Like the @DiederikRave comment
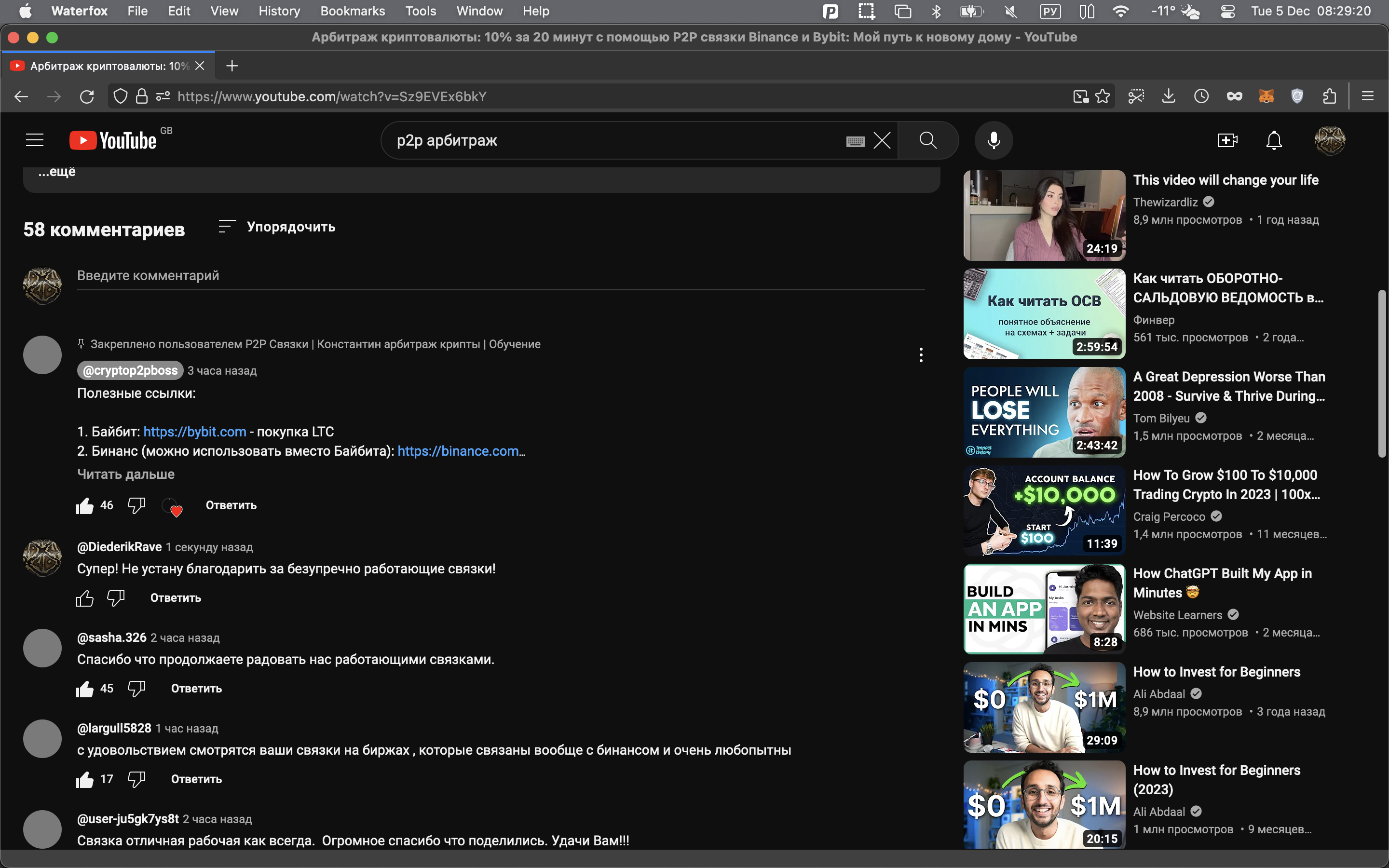 click(84, 598)
